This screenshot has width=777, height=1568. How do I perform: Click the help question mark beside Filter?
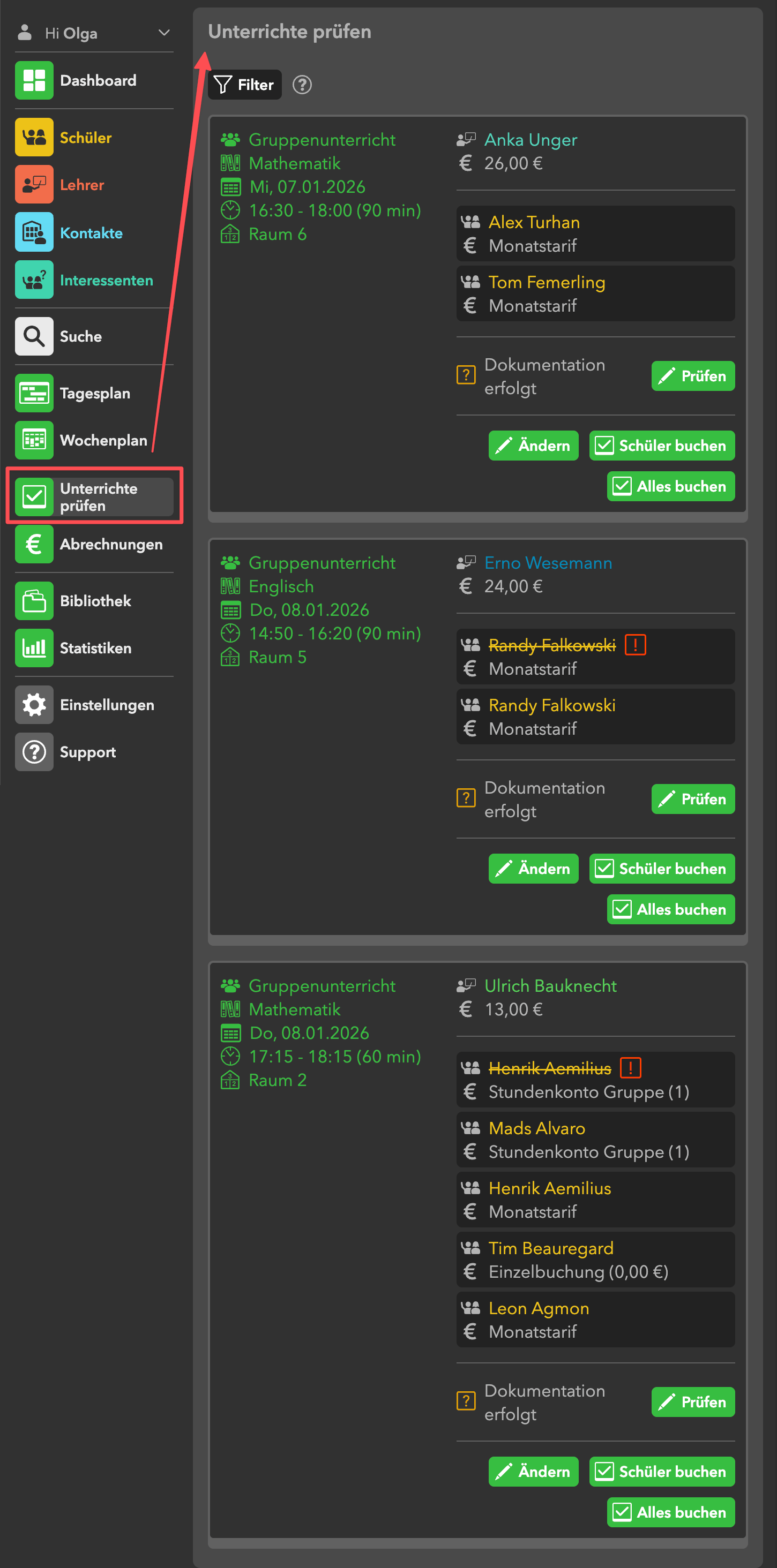pyautogui.click(x=302, y=85)
